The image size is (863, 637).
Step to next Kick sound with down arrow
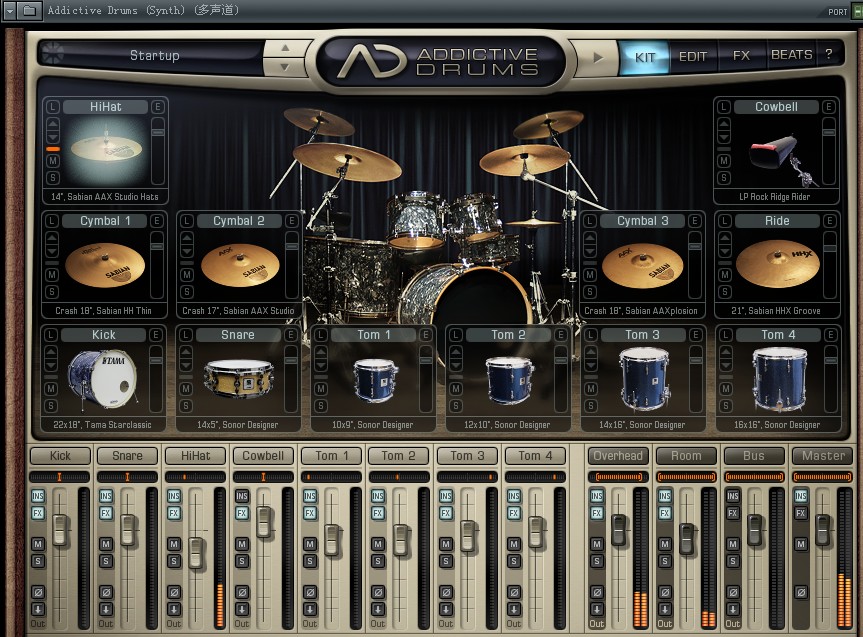pos(51,364)
